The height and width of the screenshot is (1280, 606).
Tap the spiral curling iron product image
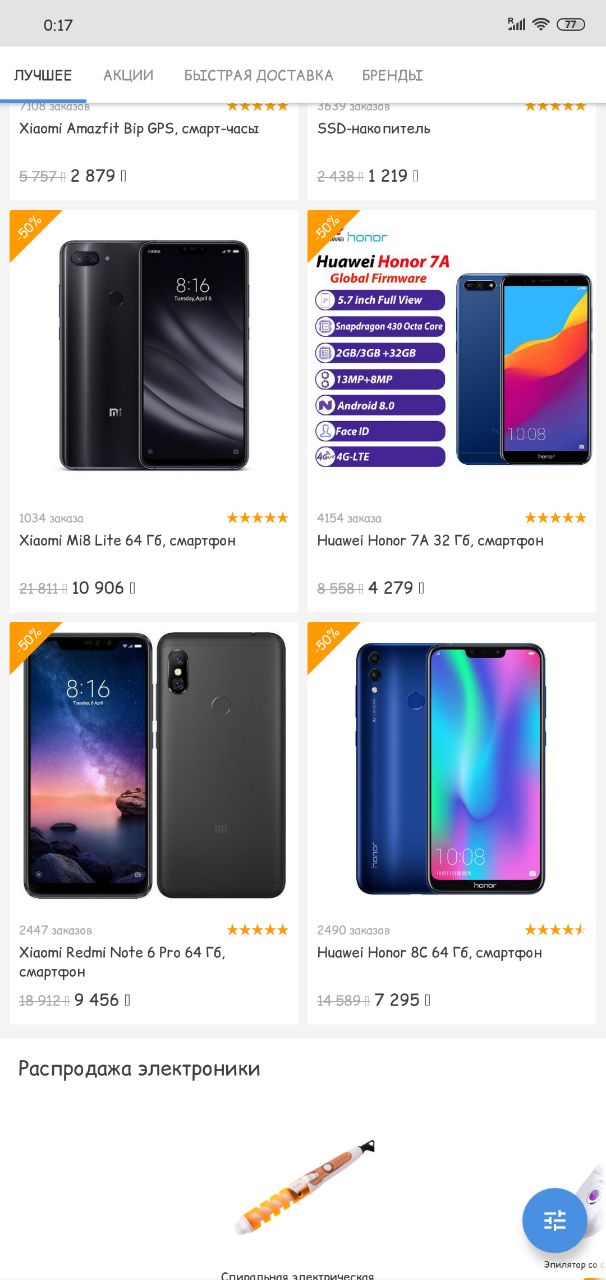click(x=304, y=1187)
